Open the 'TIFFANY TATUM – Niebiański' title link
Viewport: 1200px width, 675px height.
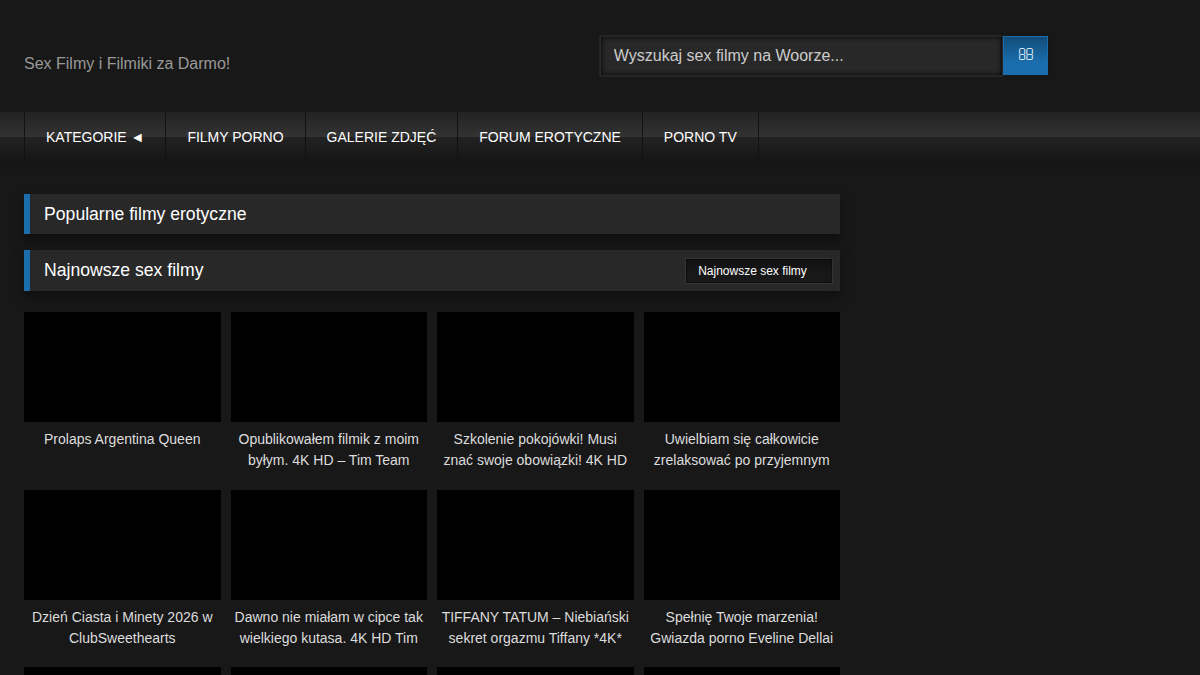[535, 628]
